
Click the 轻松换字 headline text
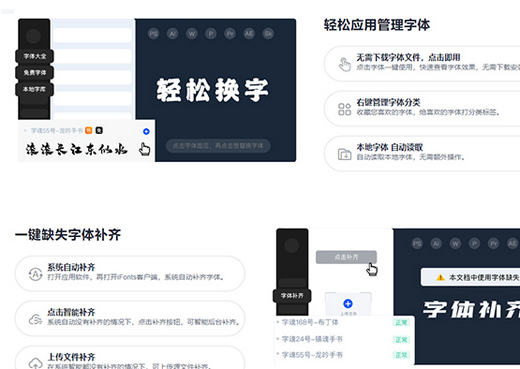(x=213, y=90)
